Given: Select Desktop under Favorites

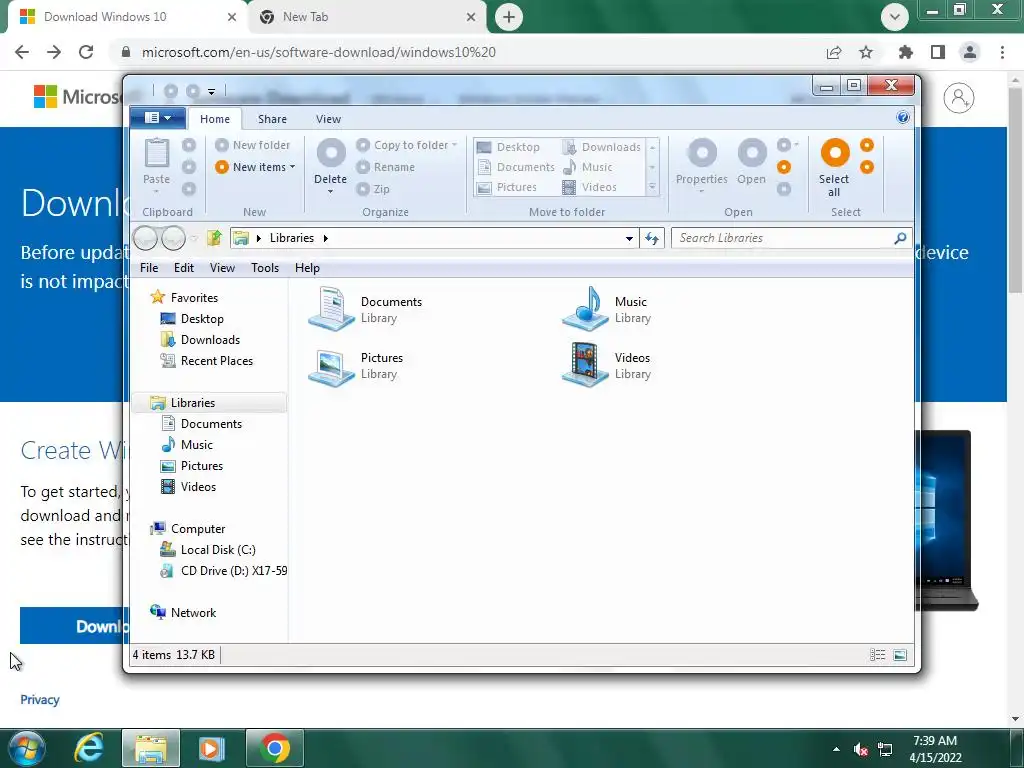Looking at the screenshot, I should (192, 319).
